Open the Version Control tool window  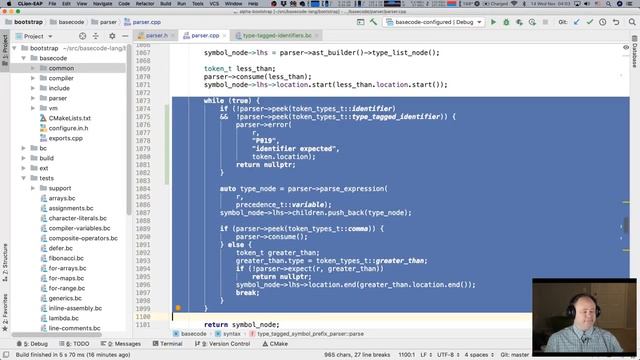(222, 344)
